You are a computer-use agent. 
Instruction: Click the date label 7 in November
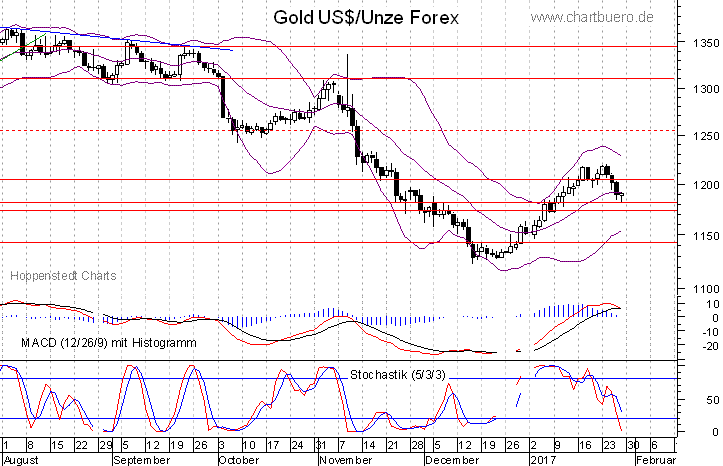(x=342, y=445)
